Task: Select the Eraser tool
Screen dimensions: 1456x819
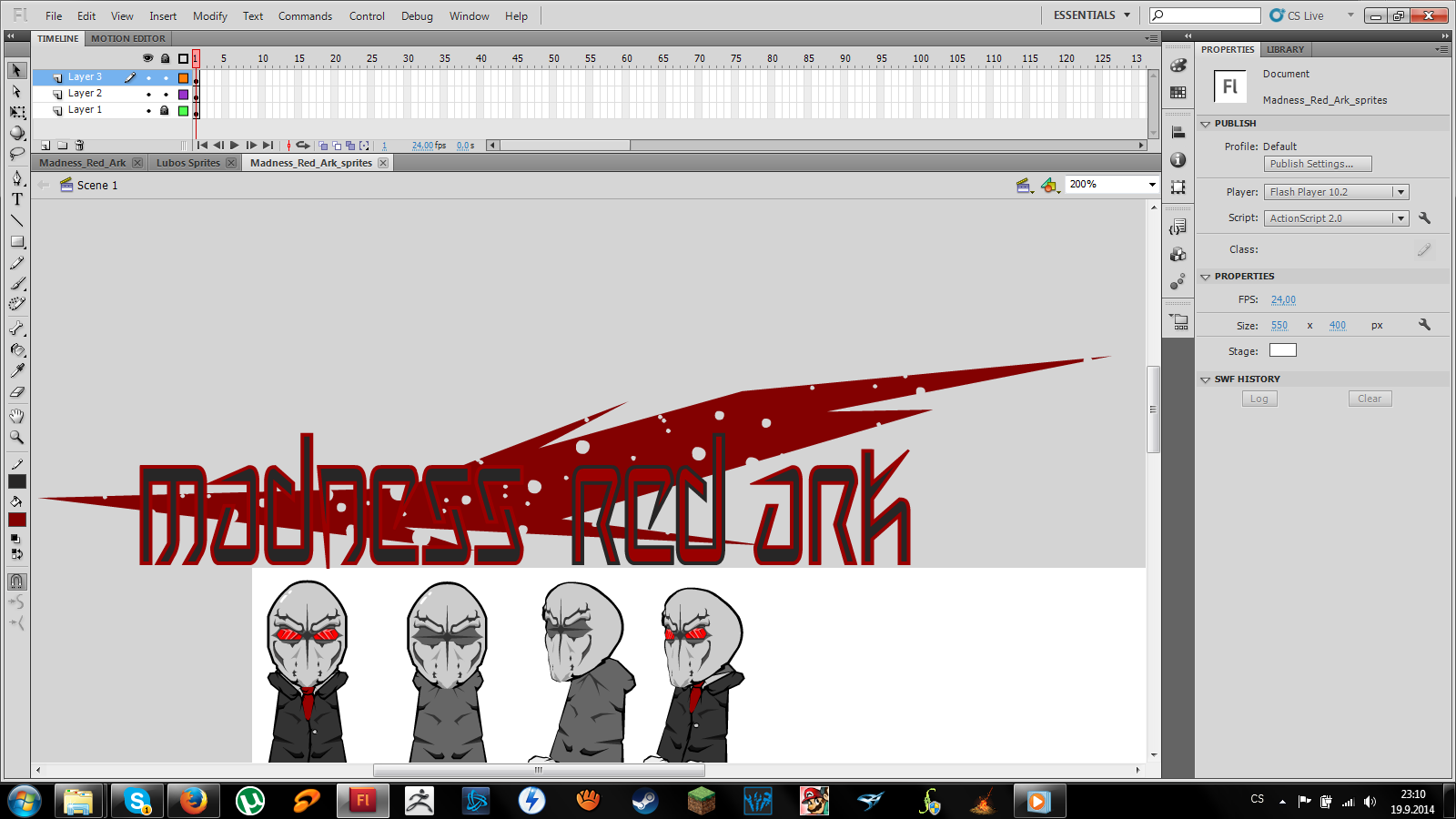Action: click(x=16, y=392)
